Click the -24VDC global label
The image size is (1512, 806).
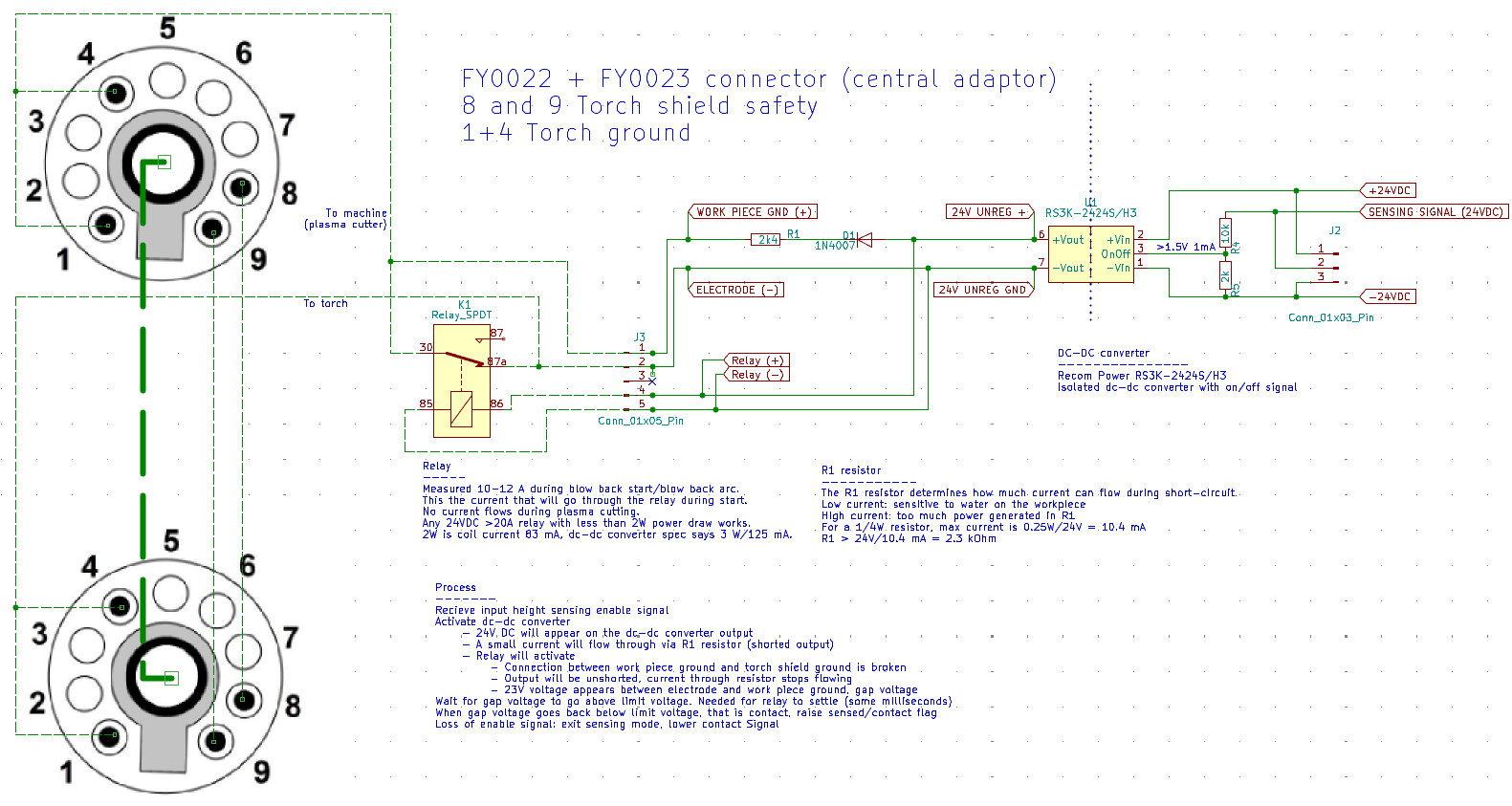click(x=1389, y=296)
